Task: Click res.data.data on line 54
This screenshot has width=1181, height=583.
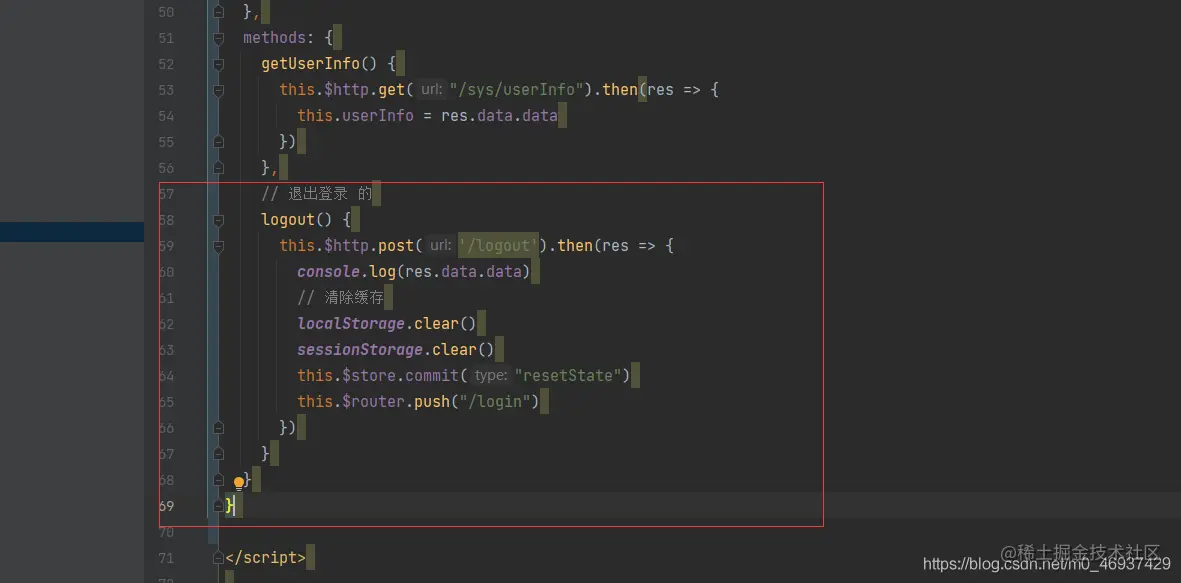Action: [499, 116]
